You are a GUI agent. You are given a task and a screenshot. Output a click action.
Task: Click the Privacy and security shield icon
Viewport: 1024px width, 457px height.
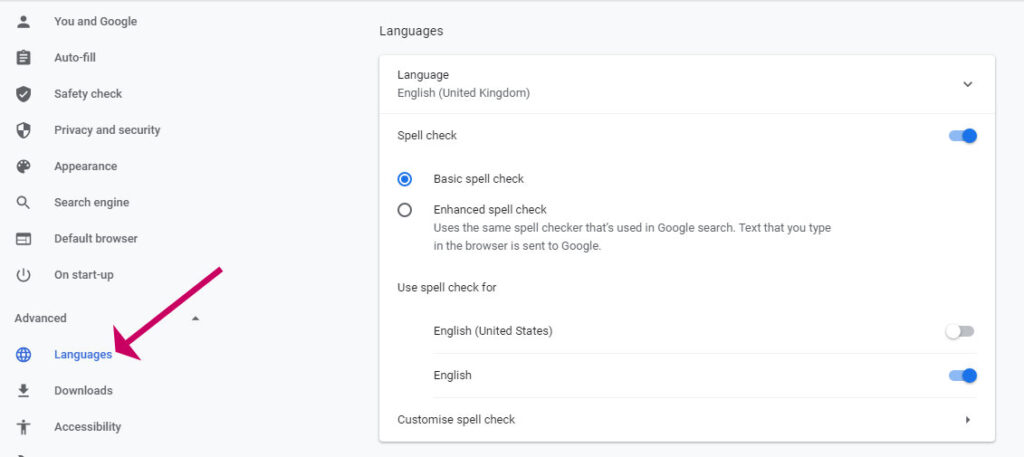pyautogui.click(x=24, y=130)
